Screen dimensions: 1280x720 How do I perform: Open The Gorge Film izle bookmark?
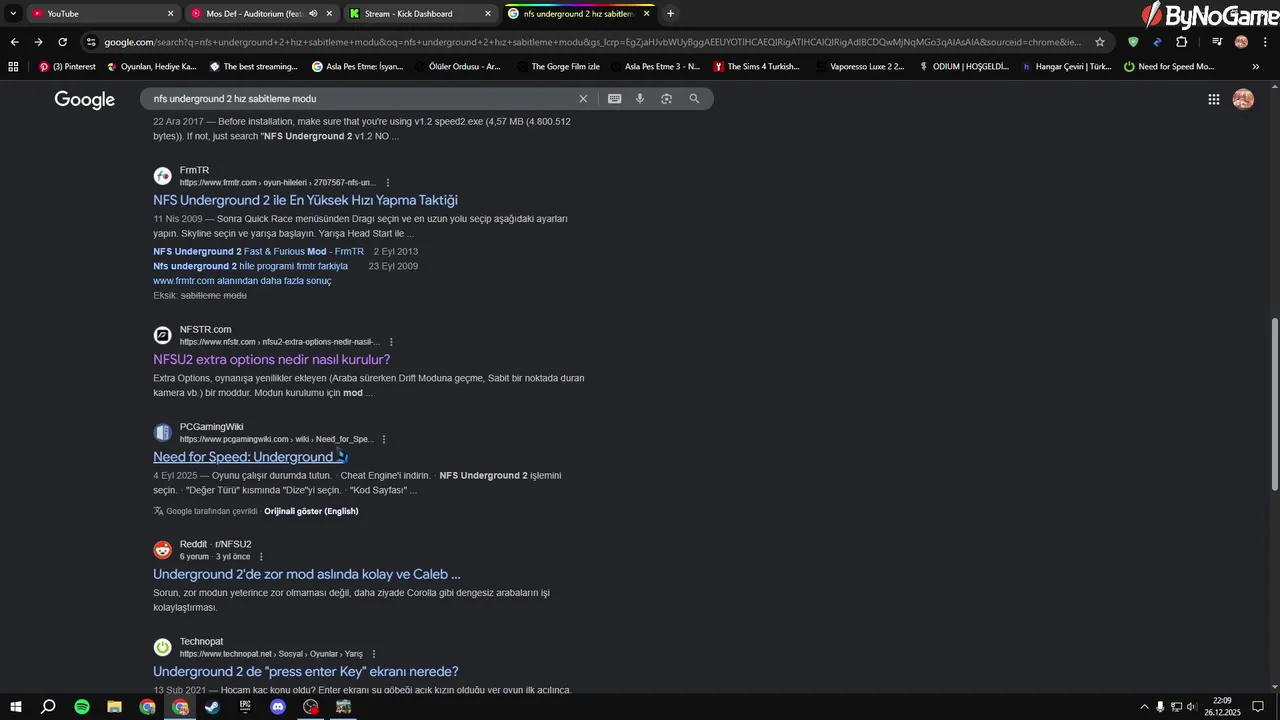(558, 67)
